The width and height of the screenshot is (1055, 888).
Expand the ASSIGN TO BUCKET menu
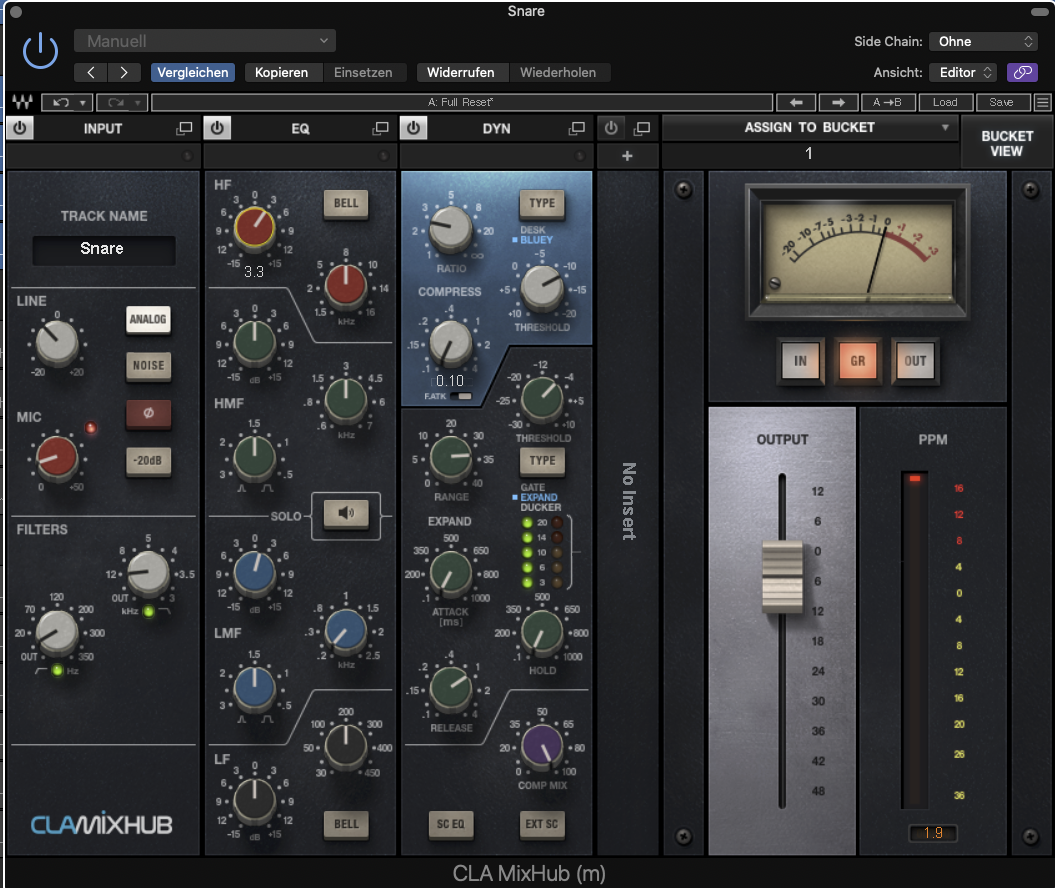pos(809,128)
